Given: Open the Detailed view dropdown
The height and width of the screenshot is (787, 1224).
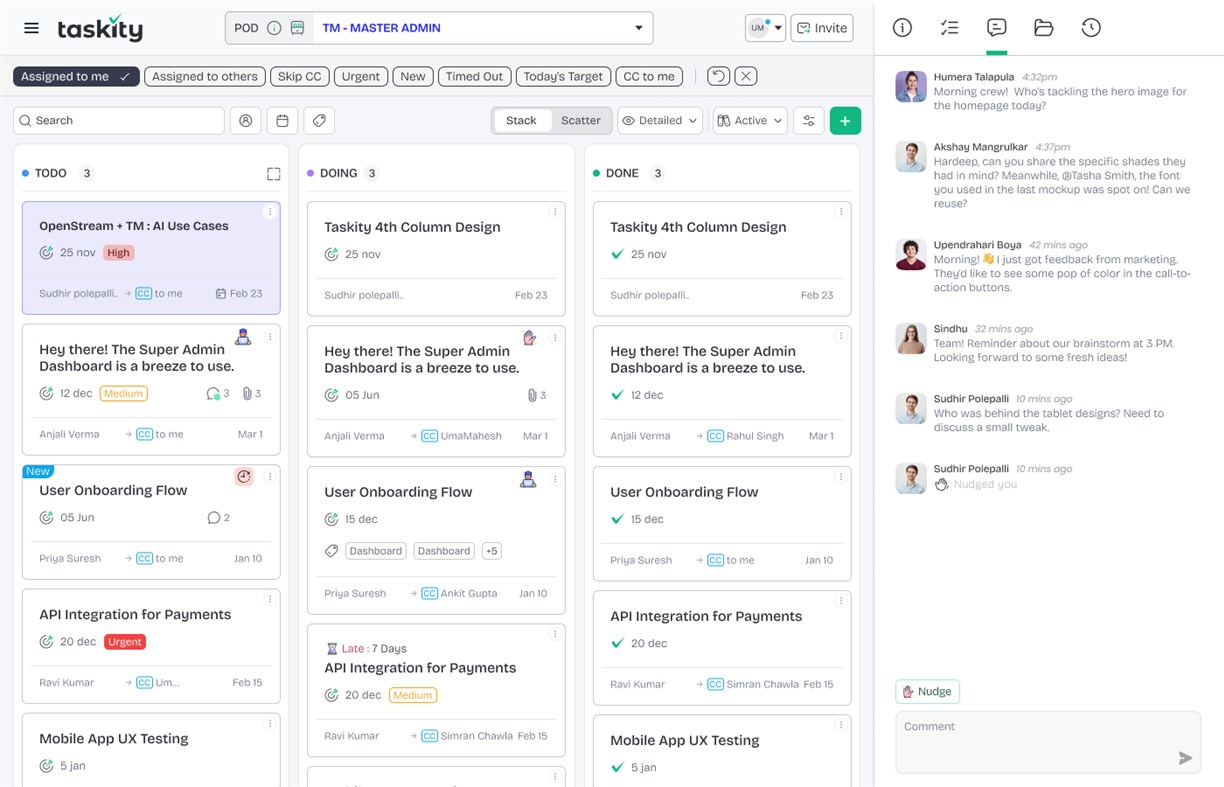Looking at the screenshot, I should [x=660, y=121].
